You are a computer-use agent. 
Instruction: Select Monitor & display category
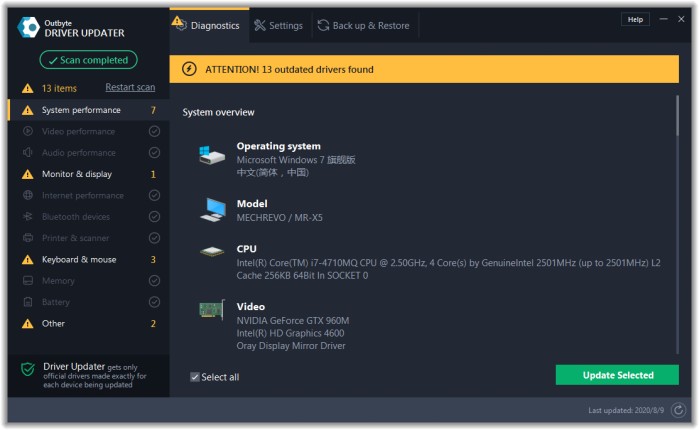click(x=88, y=174)
